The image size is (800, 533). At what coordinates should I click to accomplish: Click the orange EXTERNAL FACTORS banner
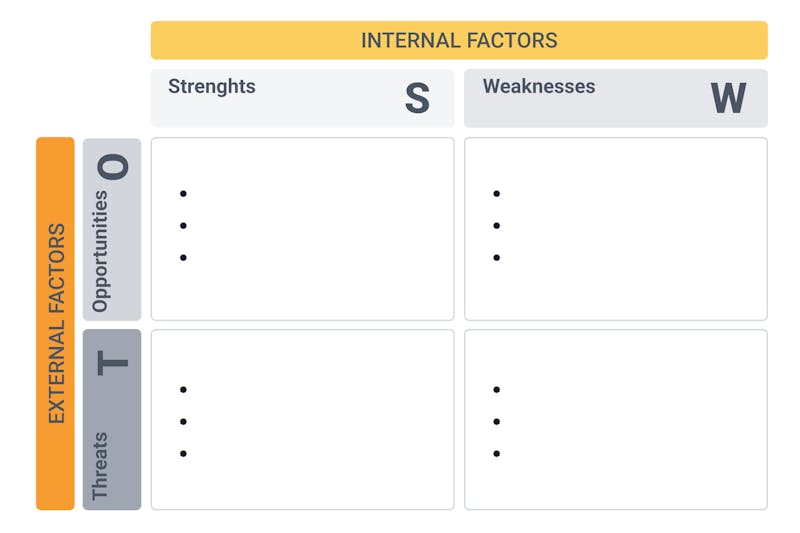(x=56, y=323)
